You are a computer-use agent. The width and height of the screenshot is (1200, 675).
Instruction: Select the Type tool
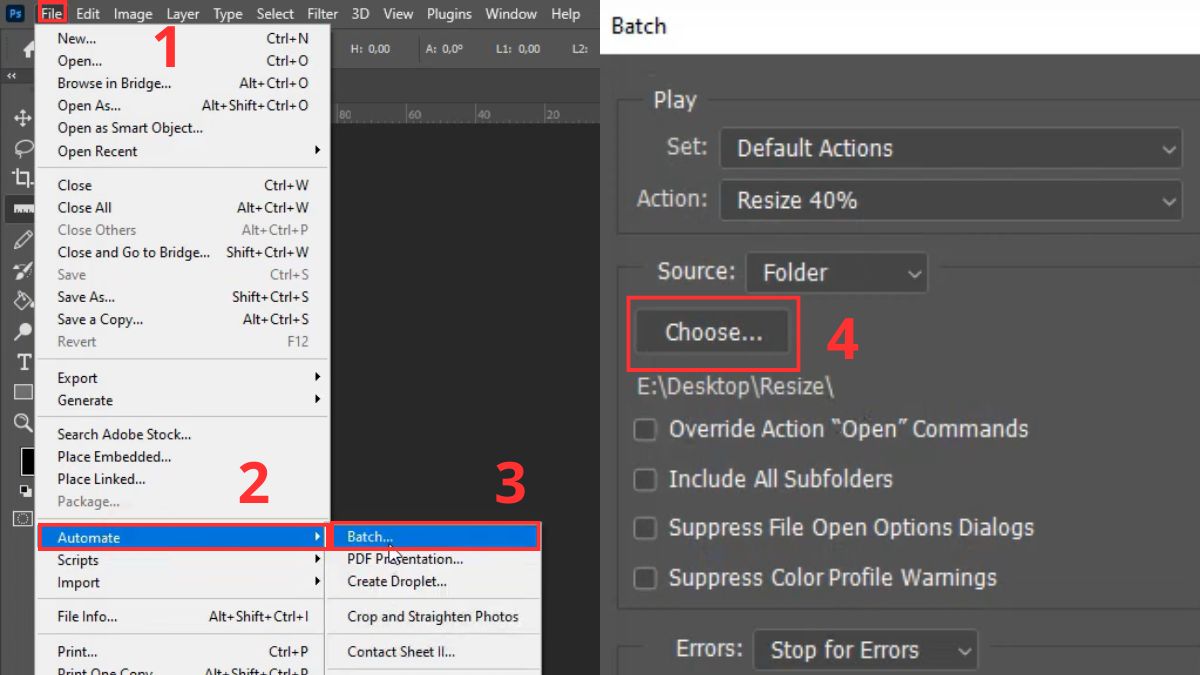pos(22,362)
